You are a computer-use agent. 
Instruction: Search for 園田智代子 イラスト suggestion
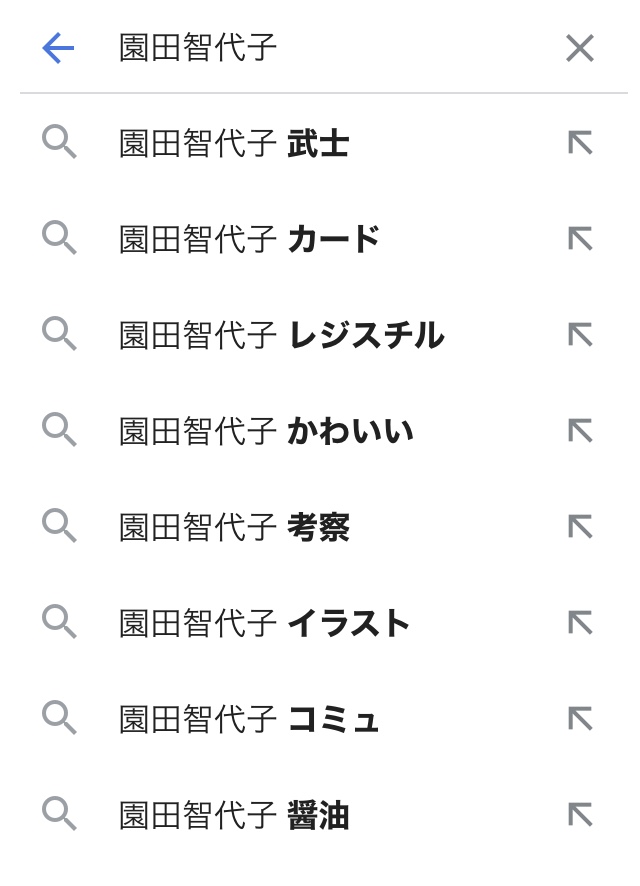265,624
